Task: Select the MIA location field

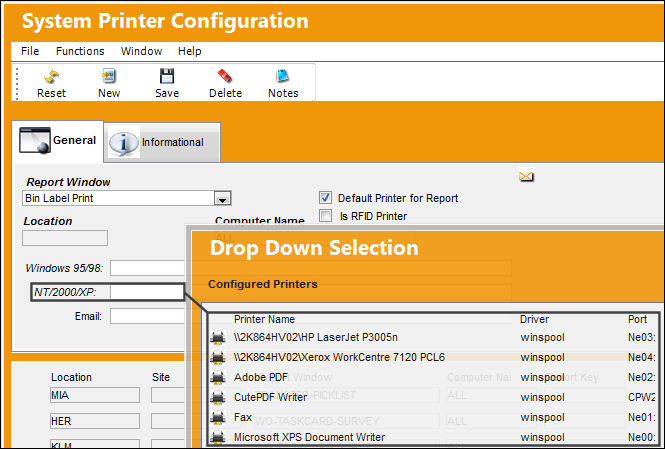Action: [x=95, y=395]
